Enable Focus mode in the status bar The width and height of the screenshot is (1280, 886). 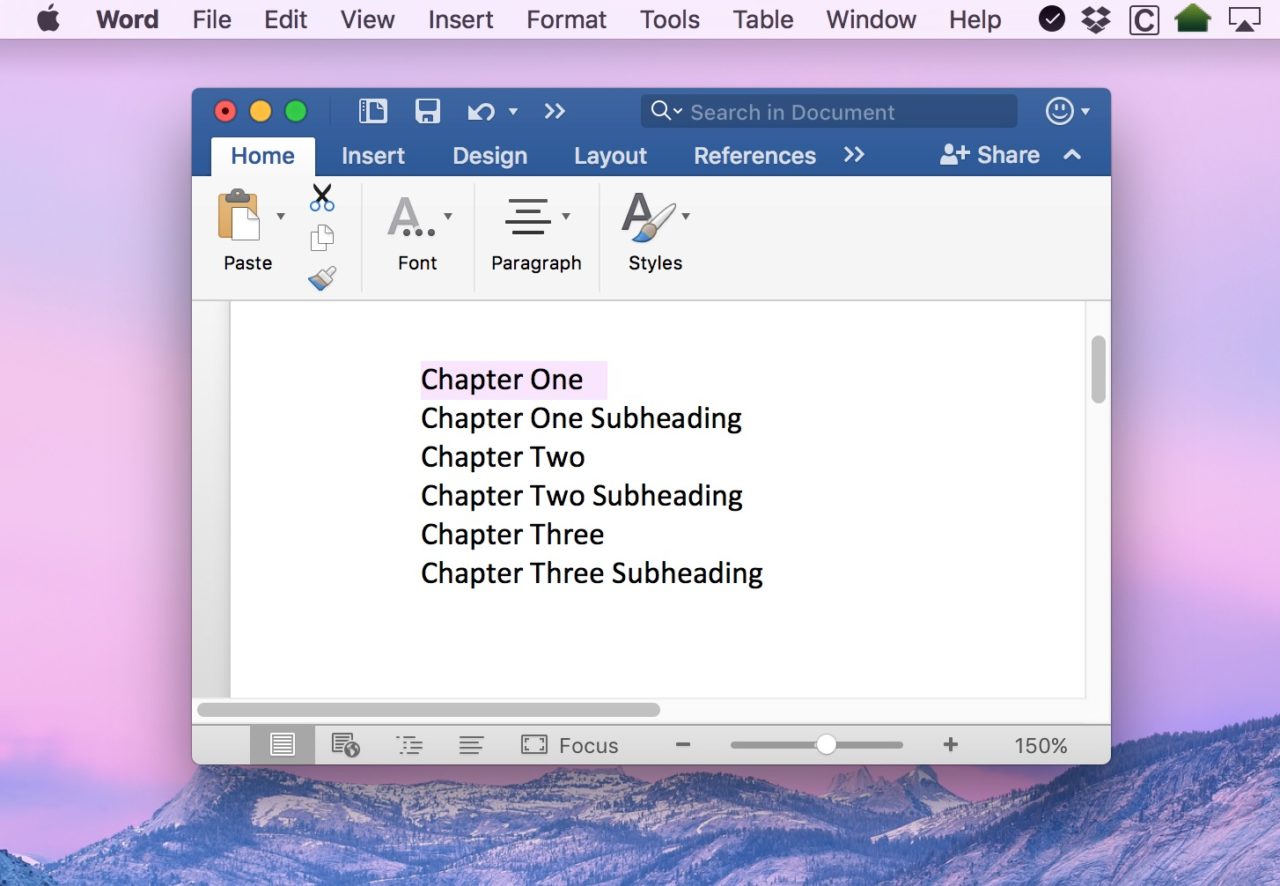pos(570,744)
